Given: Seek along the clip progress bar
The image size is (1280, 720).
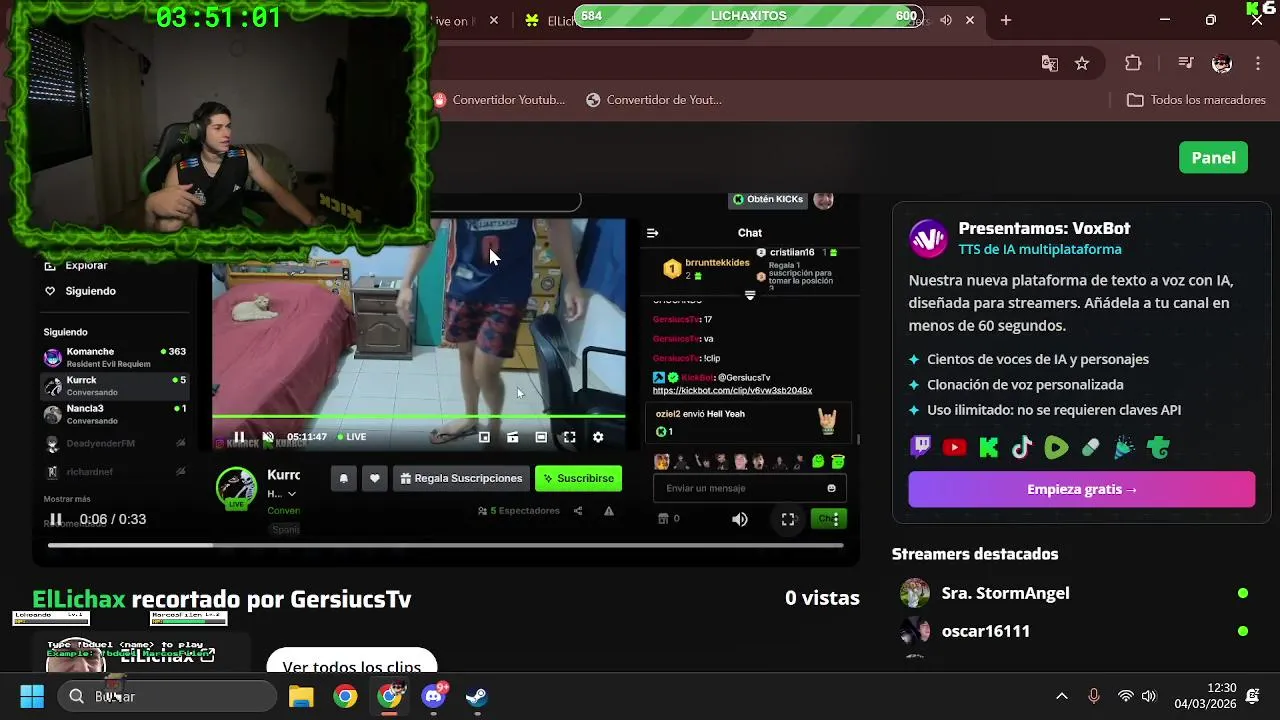Looking at the screenshot, I should [x=446, y=545].
